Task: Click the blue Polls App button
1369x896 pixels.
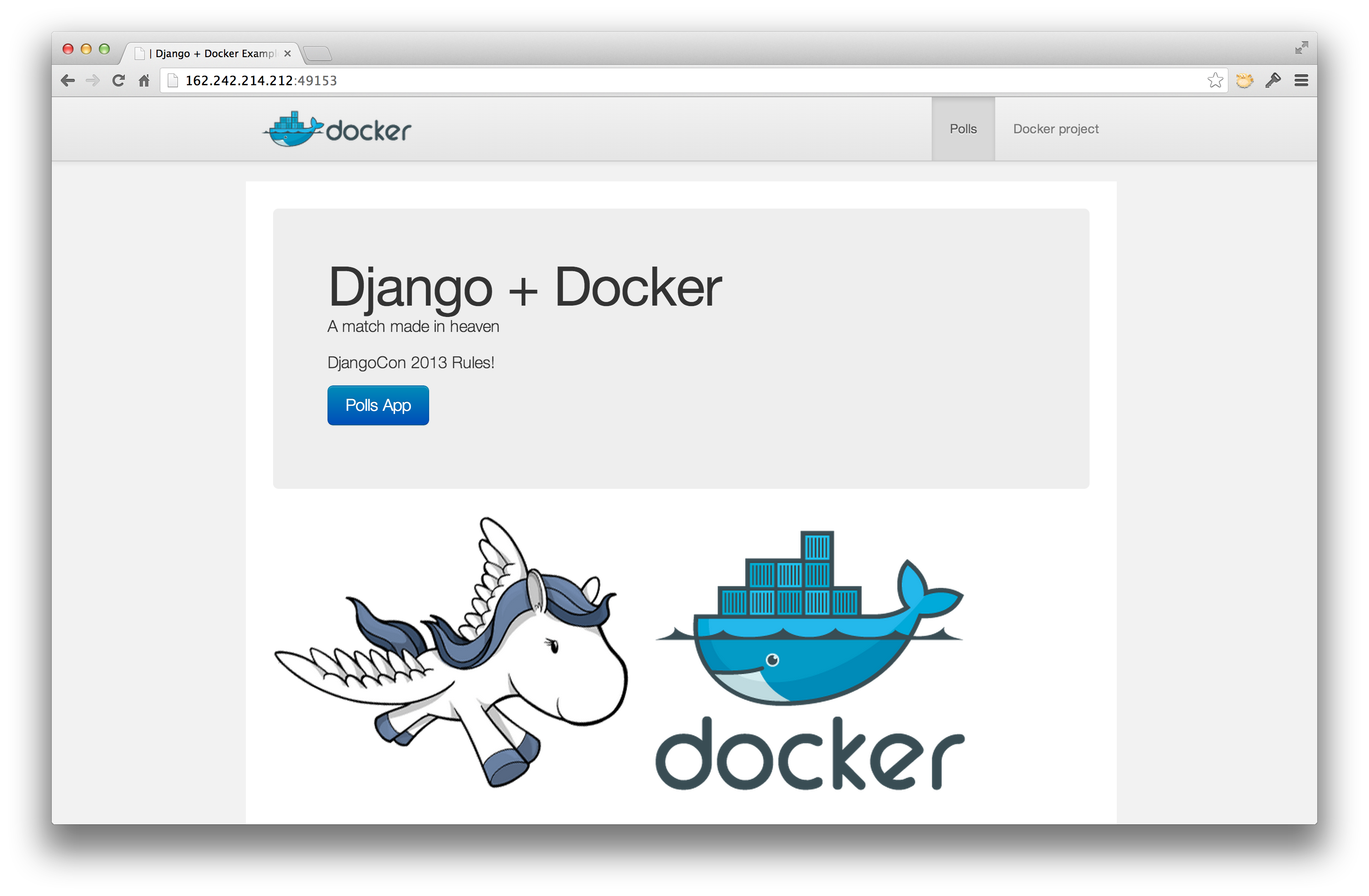Action: click(x=378, y=405)
